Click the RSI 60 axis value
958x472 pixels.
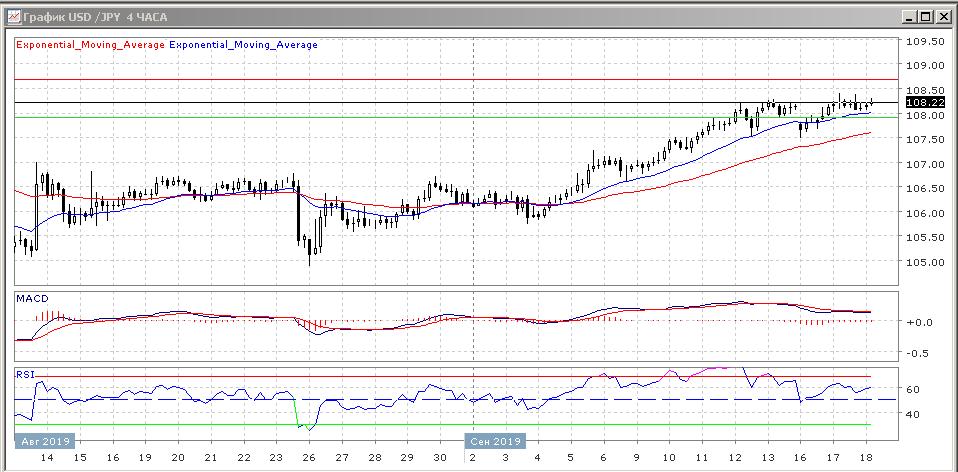[x=914, y=389]
